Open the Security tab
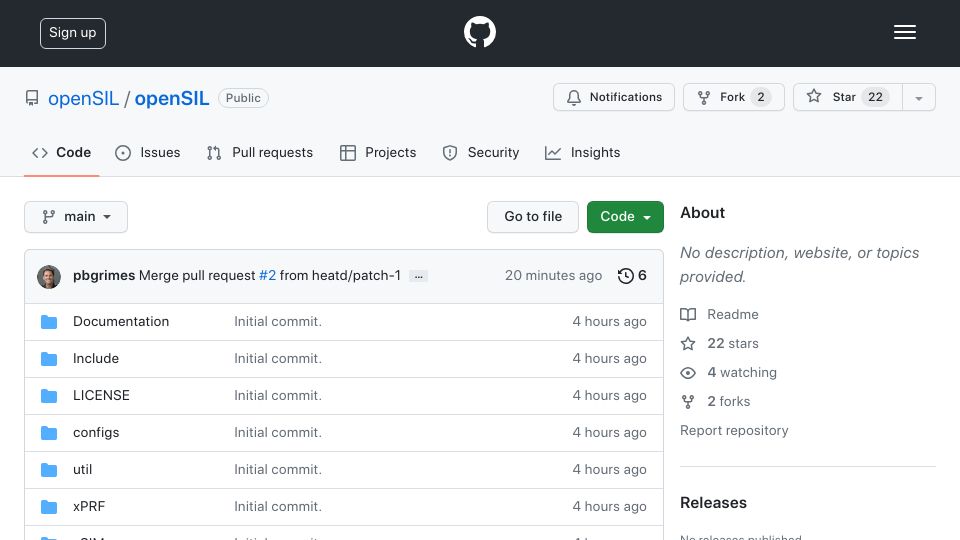Viewport: 960px width, 540px height. 481,152
